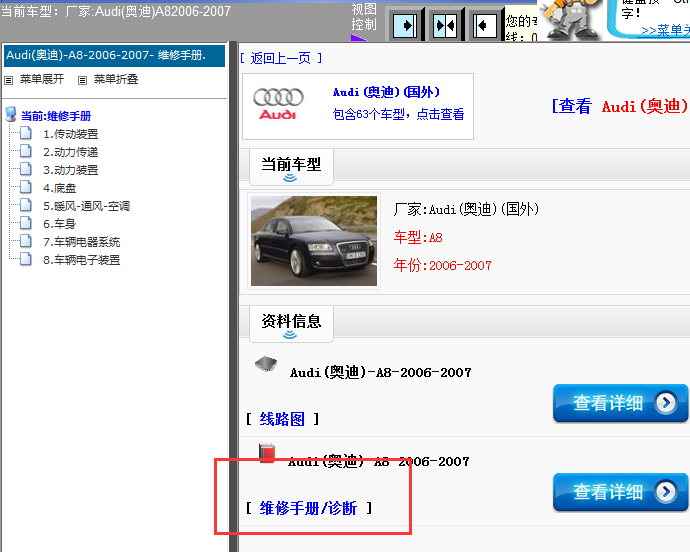Click the page icon beside 1.传动装置

click(26, 133)
